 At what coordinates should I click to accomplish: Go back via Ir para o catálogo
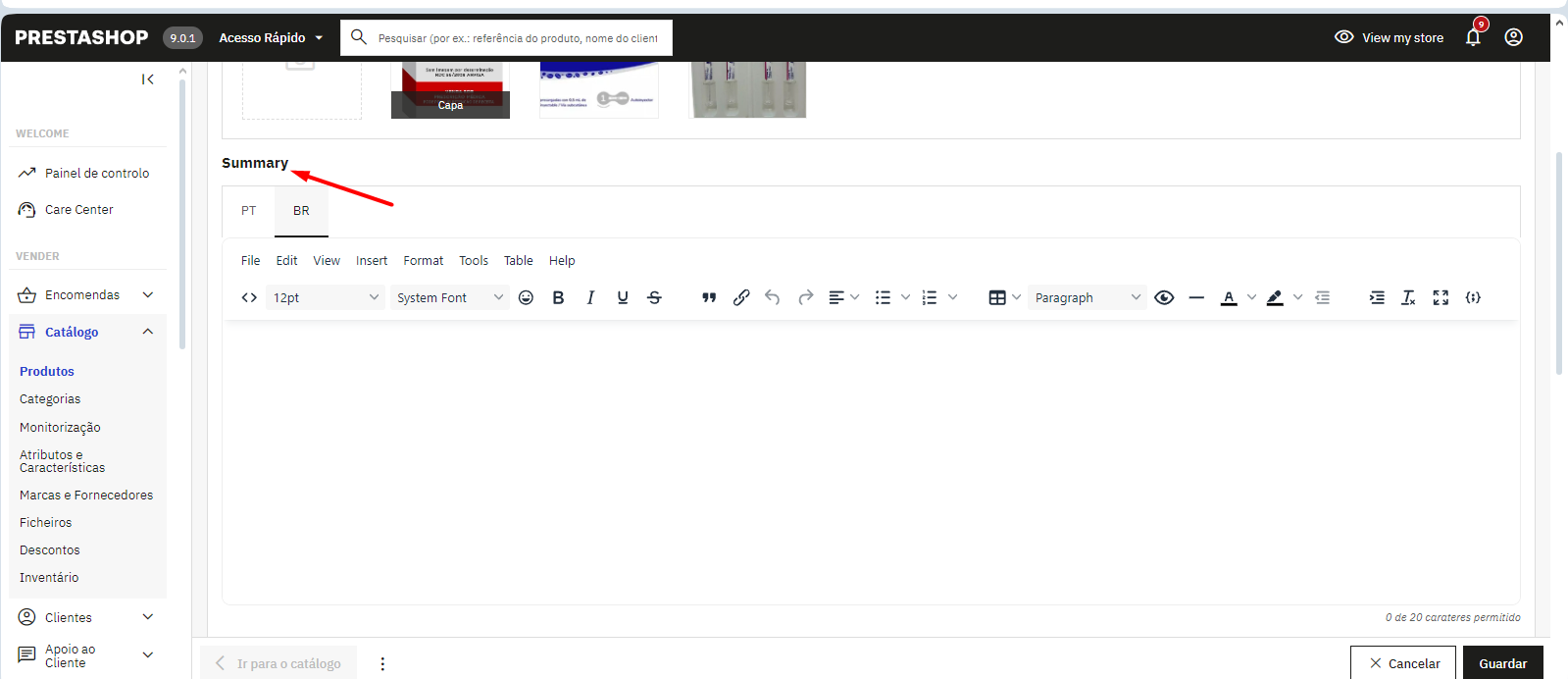pyautogui.click(x=278, y=663)
